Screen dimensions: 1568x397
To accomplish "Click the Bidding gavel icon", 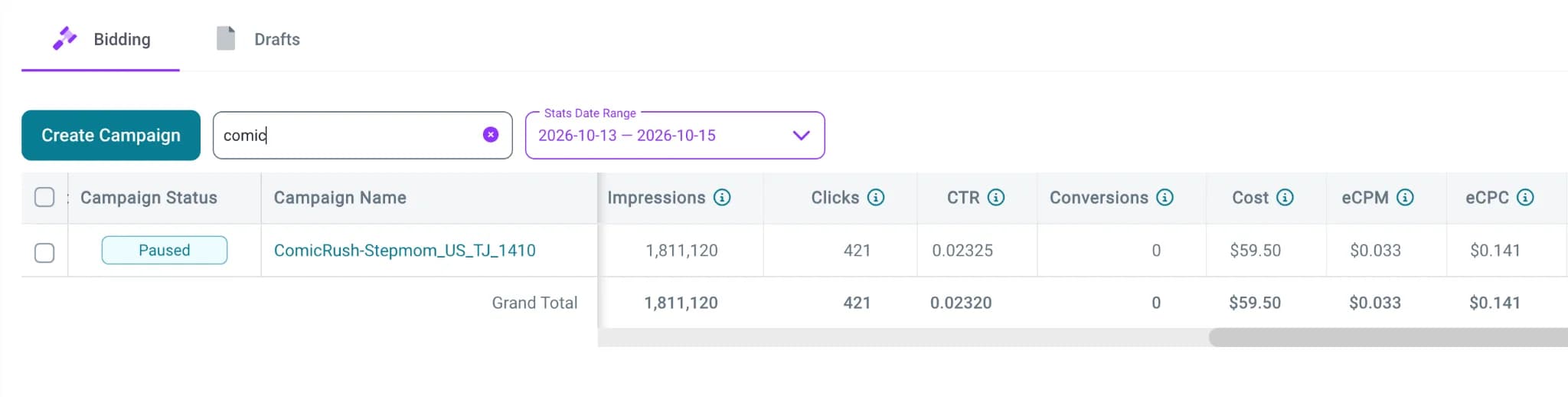I will click(65, 38).
